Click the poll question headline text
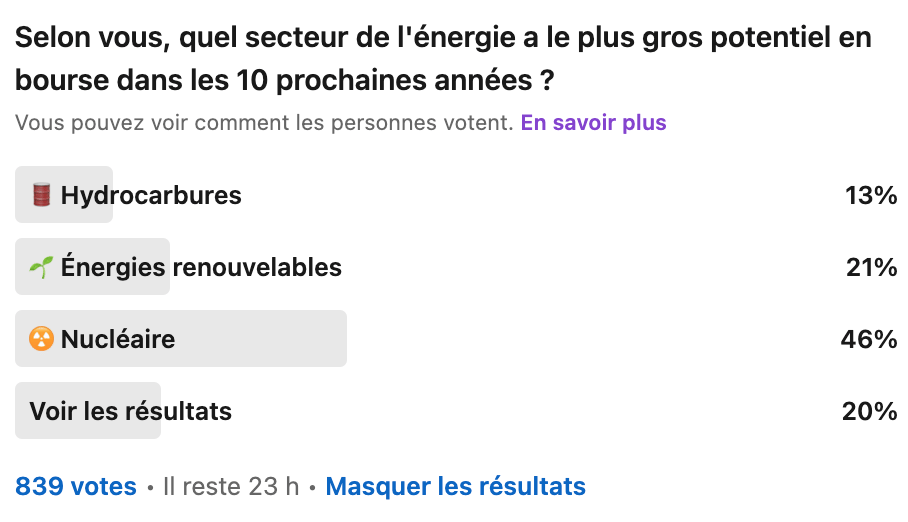This screenshot has width=908, height=522. pos(443,59)
